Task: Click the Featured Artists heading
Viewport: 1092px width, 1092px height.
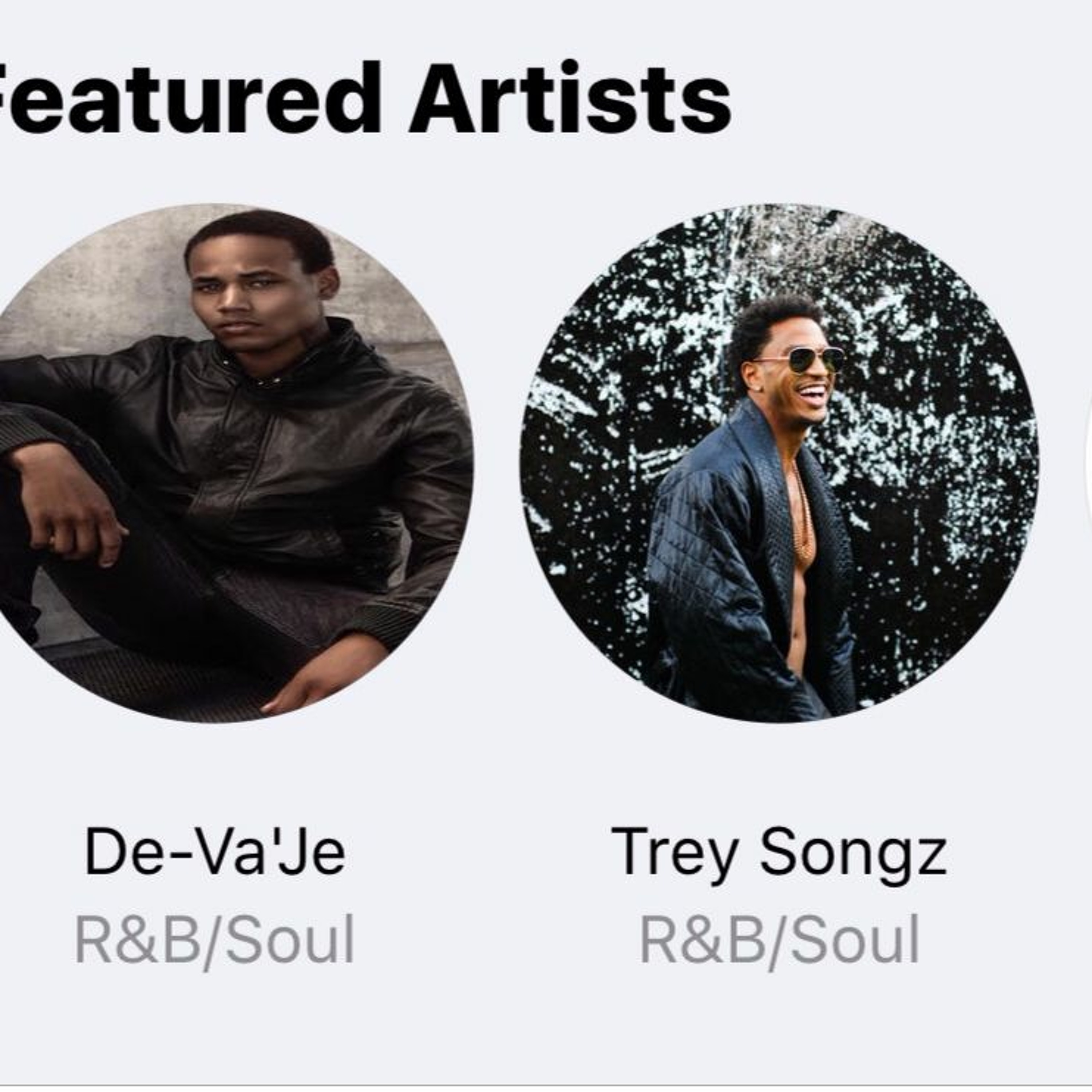Action: point(362,99)
